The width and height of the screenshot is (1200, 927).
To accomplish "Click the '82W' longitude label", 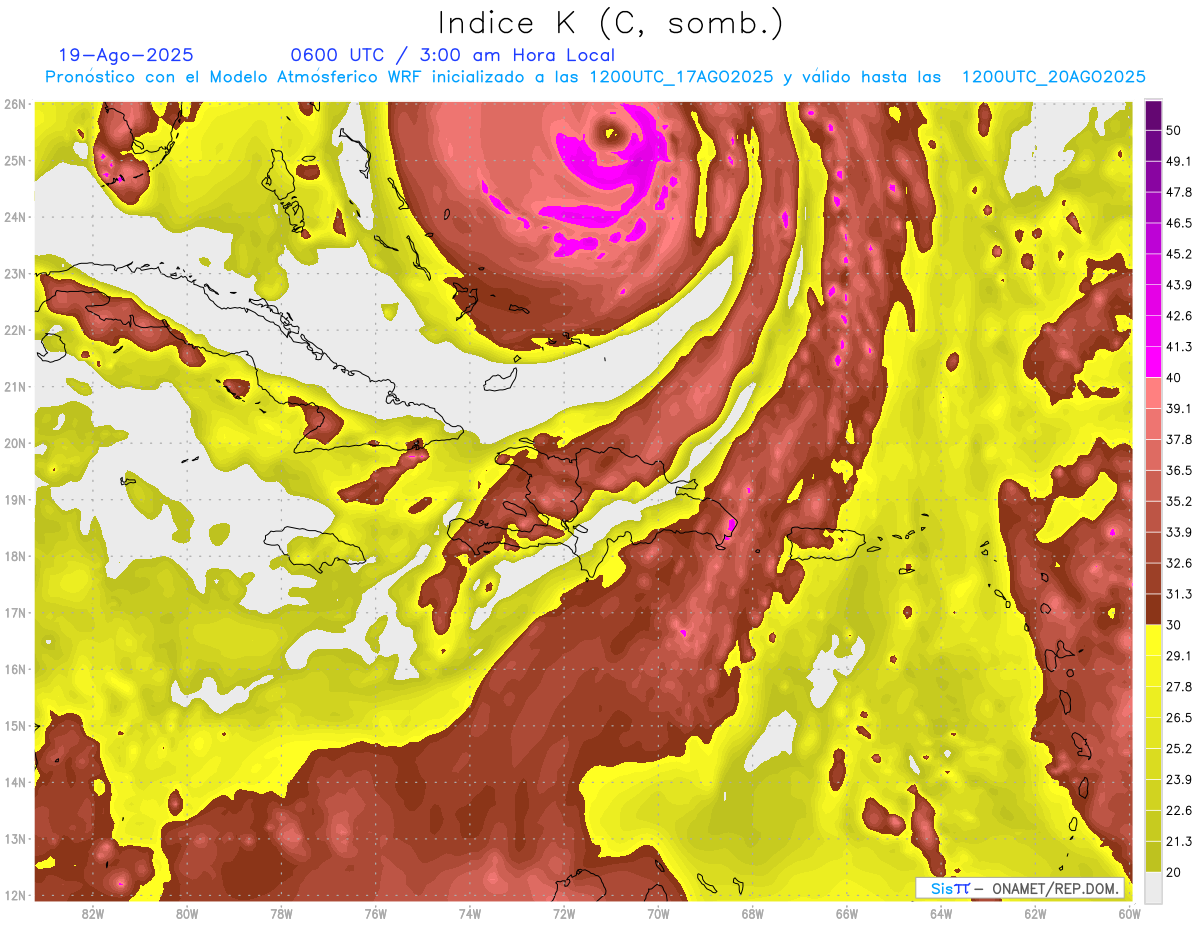I will point(93,914).
